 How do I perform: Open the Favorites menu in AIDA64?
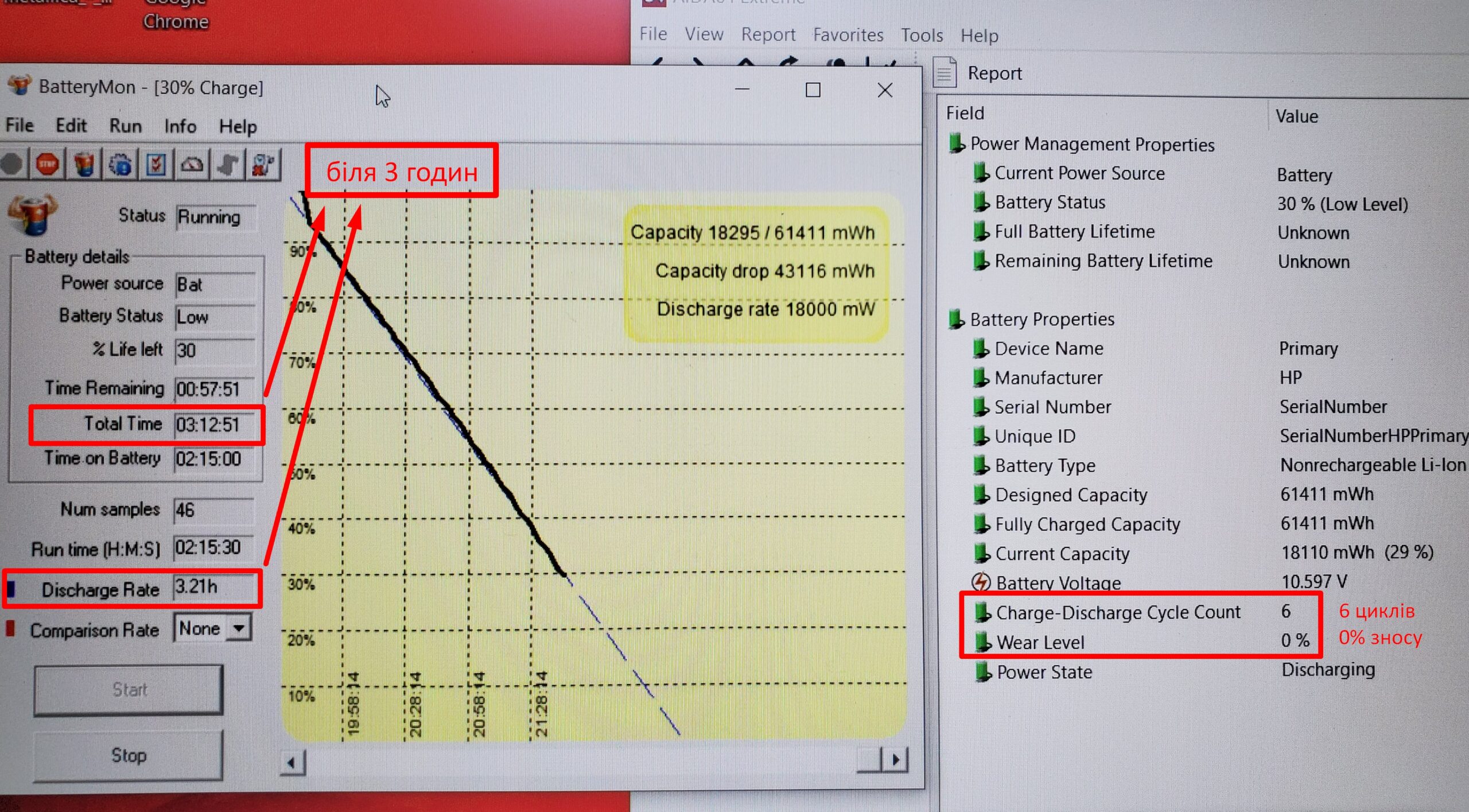click(848, 35)
